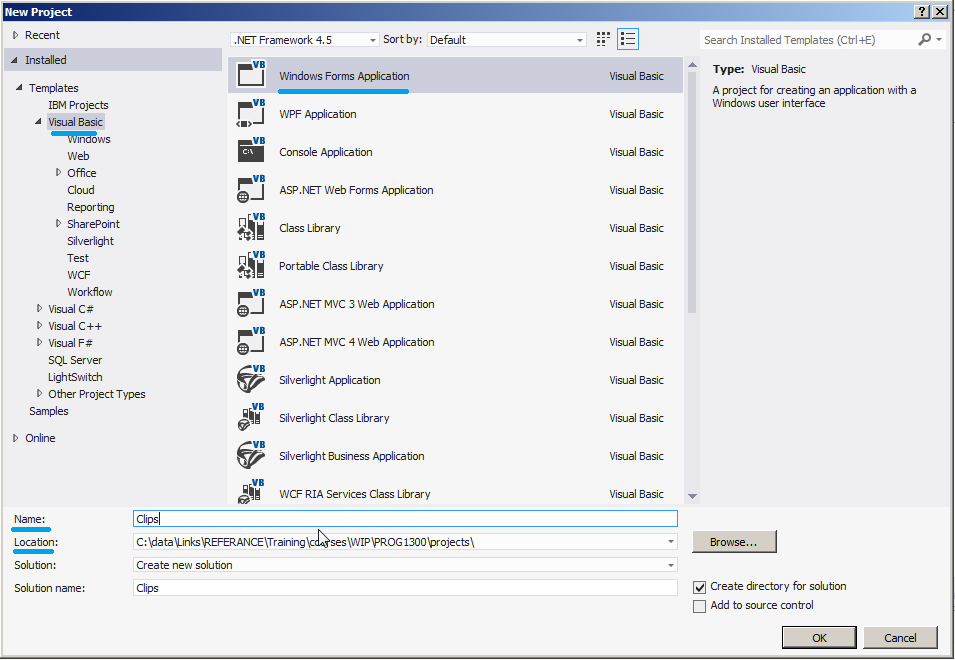Select the Web category

[x=78, y=156]
